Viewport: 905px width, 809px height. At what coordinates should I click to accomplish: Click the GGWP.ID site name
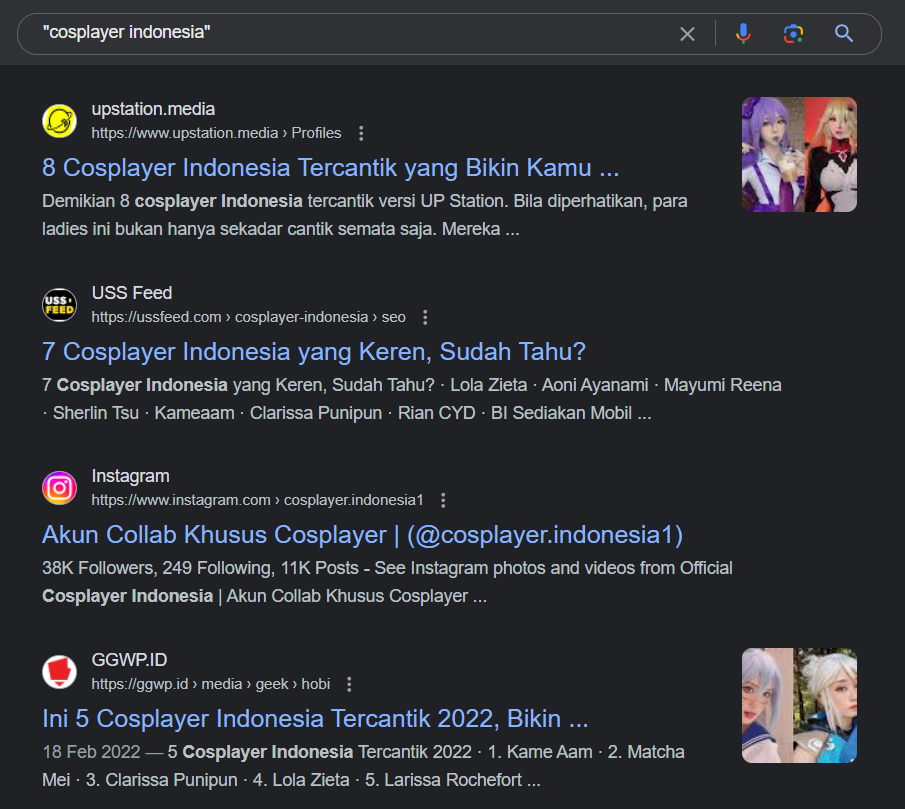[x=129, y=660]
